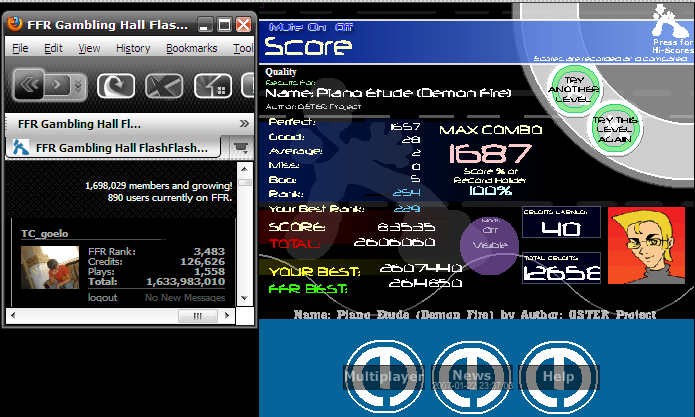This screenshot has width=695, height=417.
Task: Turn Mute Off in score screen
Action: click(x=344, y=27)
